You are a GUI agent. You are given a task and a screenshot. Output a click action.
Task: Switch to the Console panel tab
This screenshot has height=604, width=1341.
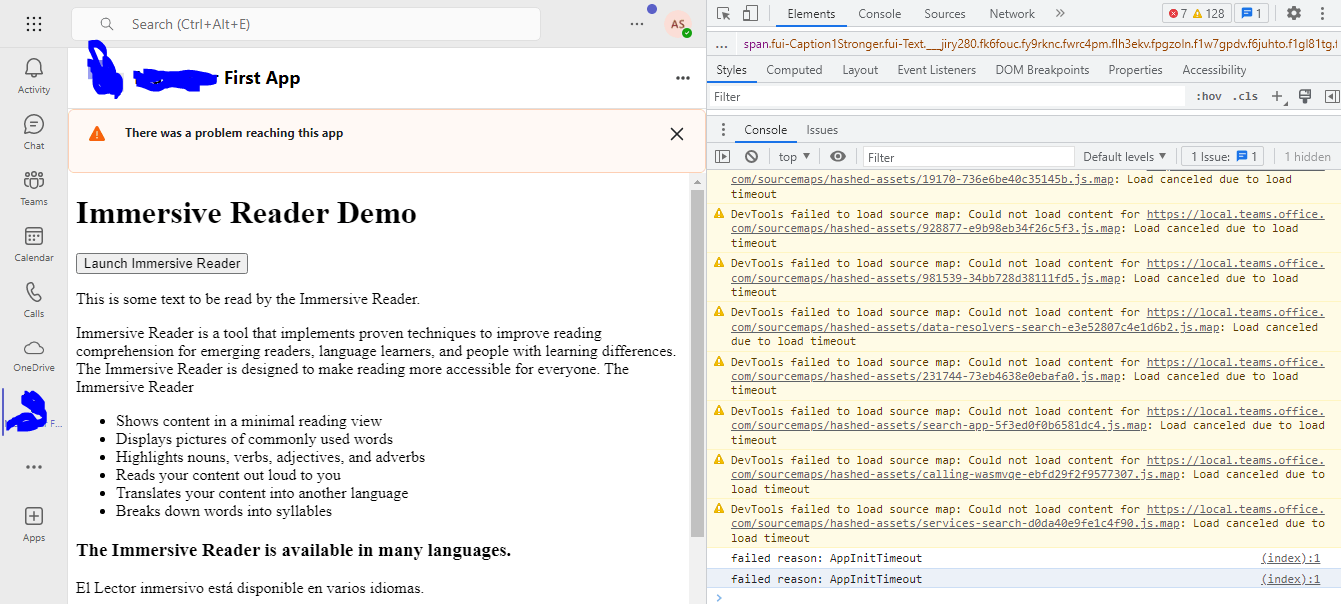coord(880,14)
